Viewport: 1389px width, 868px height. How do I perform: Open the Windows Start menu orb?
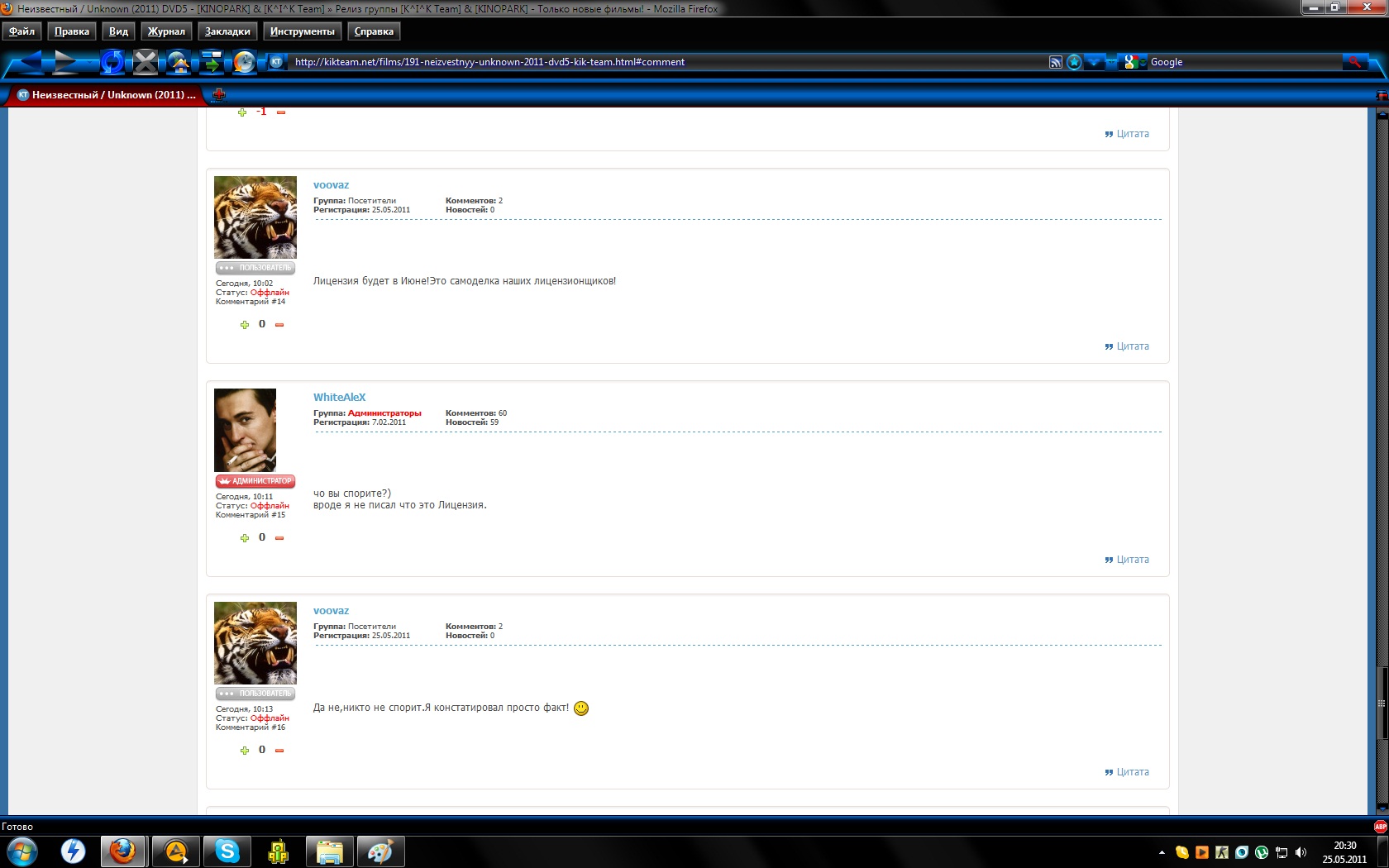[x=22, y=851]
